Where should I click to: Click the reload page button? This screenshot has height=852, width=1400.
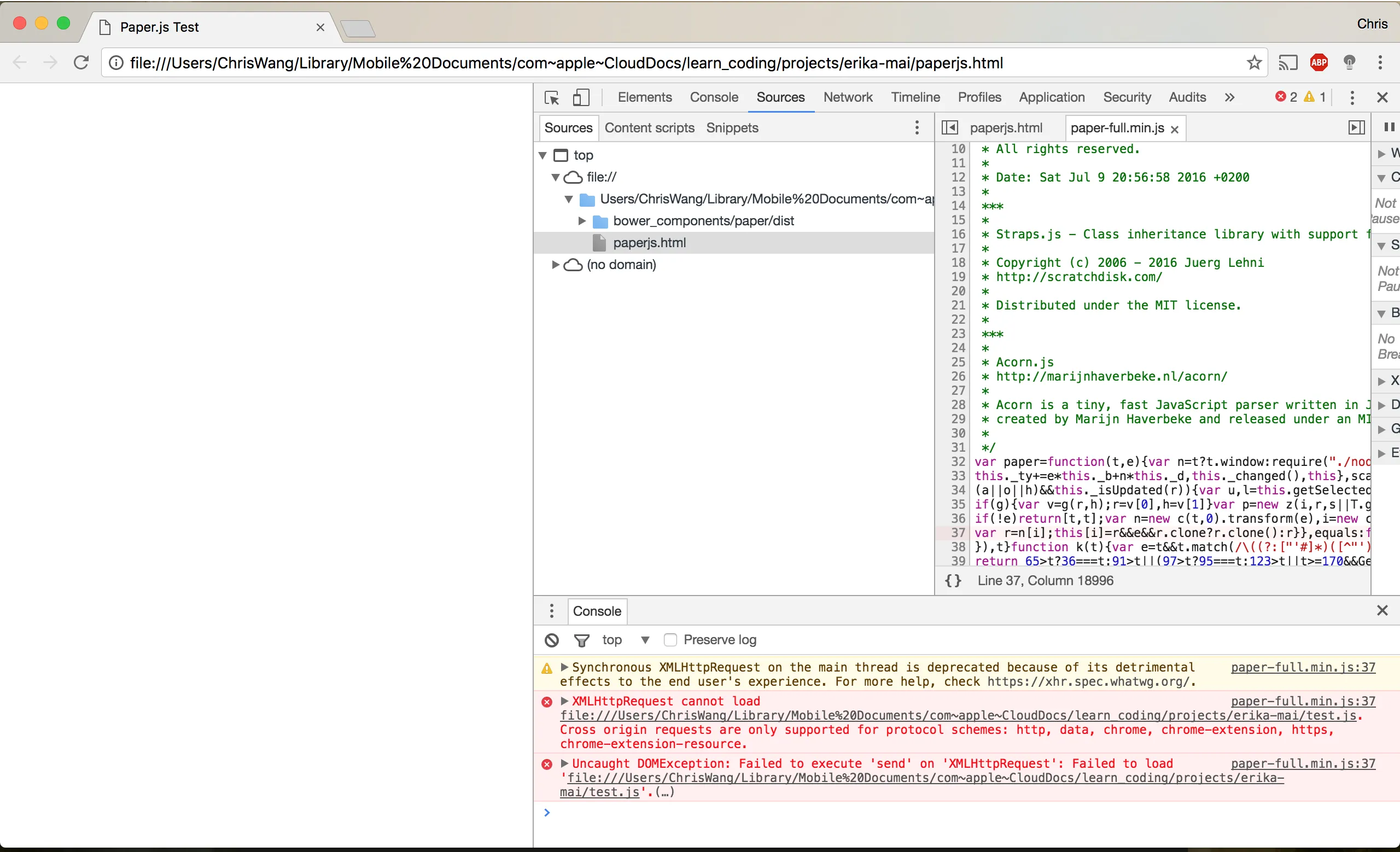(81, 62)
